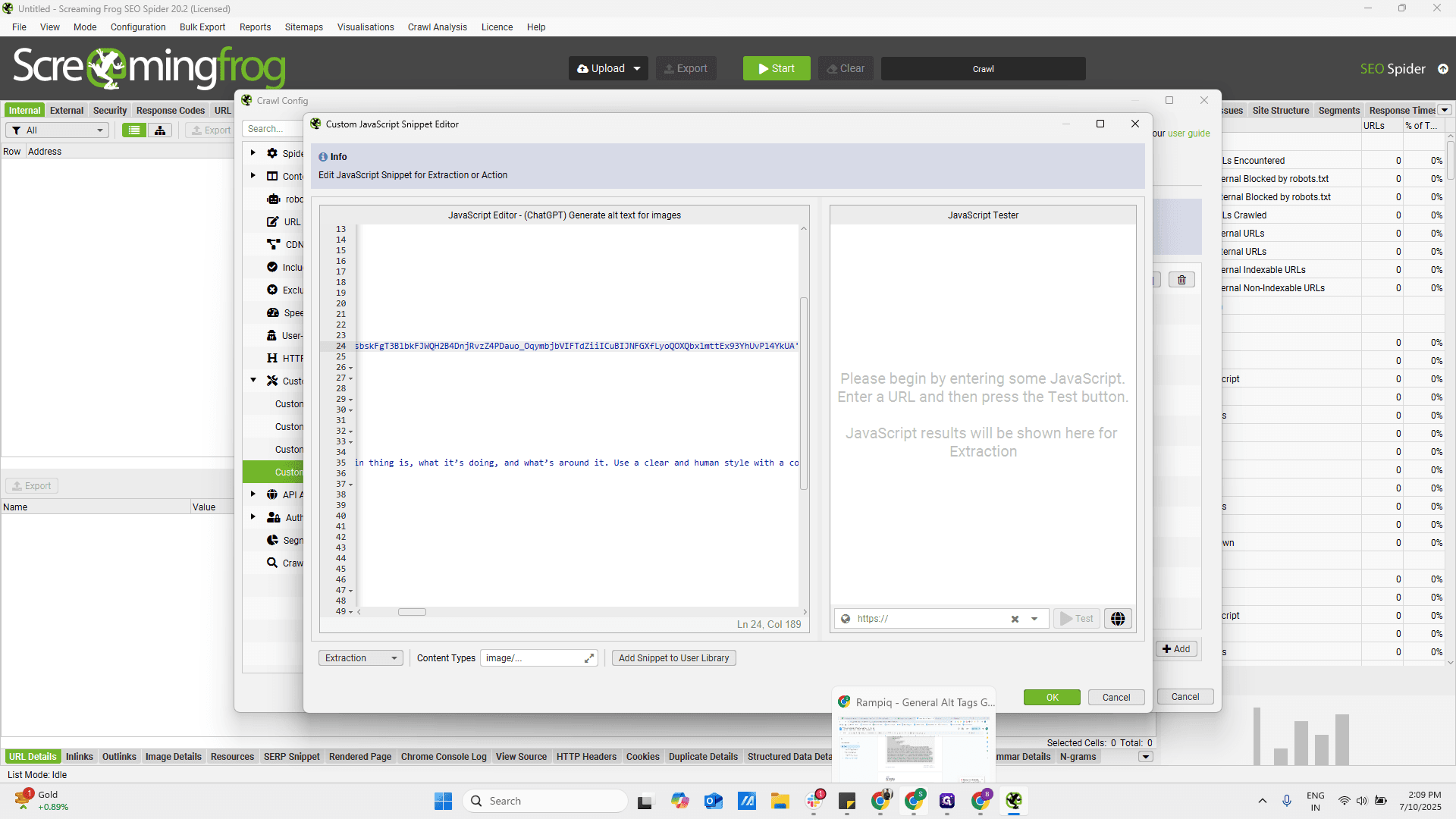
Task: Select the Crawl Analysis magnifier icon
Action: pos(272,563)
